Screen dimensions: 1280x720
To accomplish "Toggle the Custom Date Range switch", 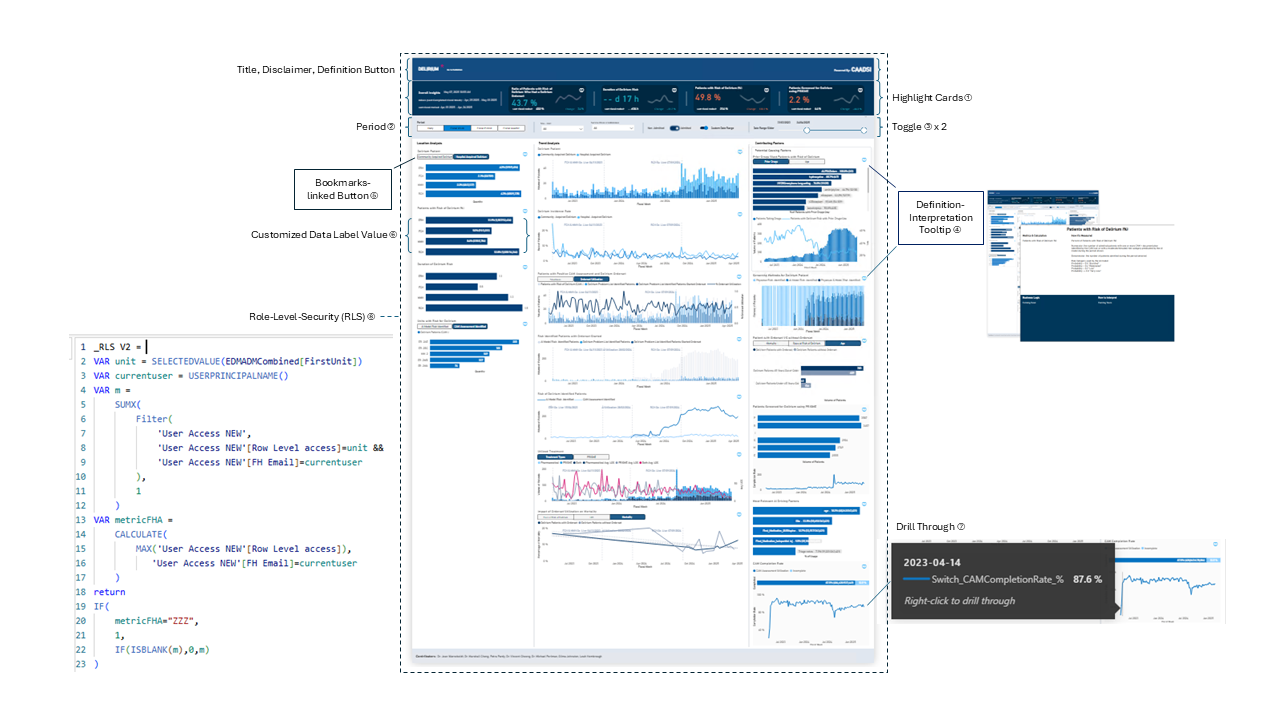I will click(704, 128).
